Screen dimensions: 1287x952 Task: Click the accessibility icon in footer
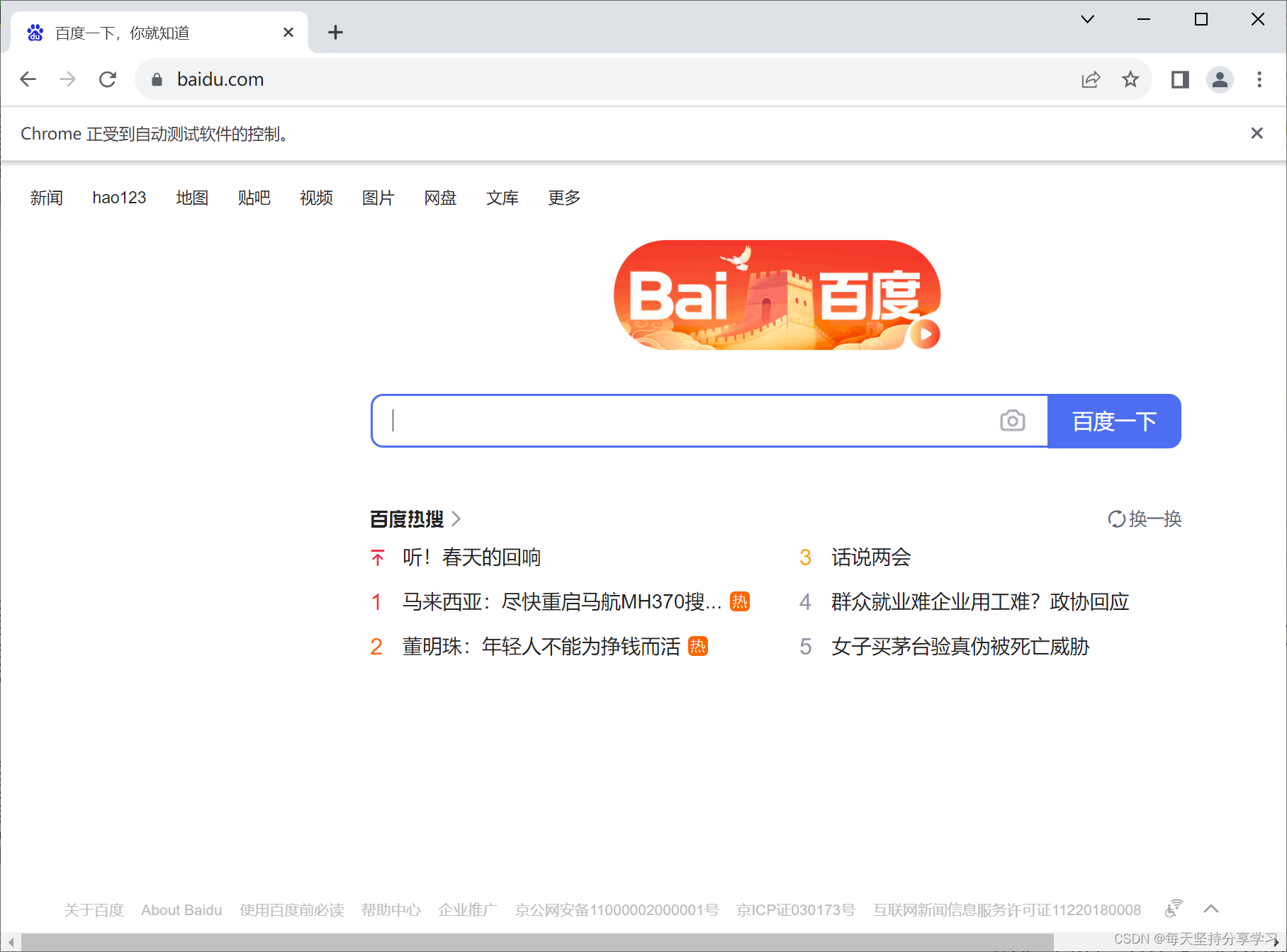pos(1174,908)
